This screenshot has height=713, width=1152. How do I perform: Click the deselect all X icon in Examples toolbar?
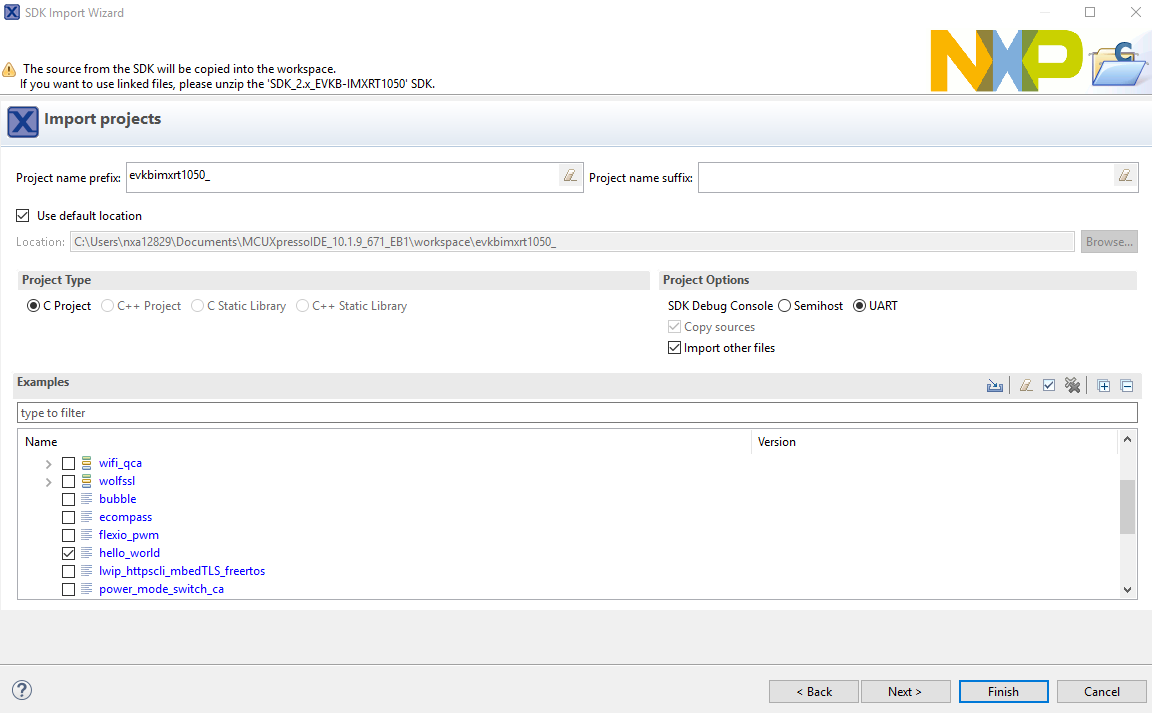click(x=1073, y=386)
